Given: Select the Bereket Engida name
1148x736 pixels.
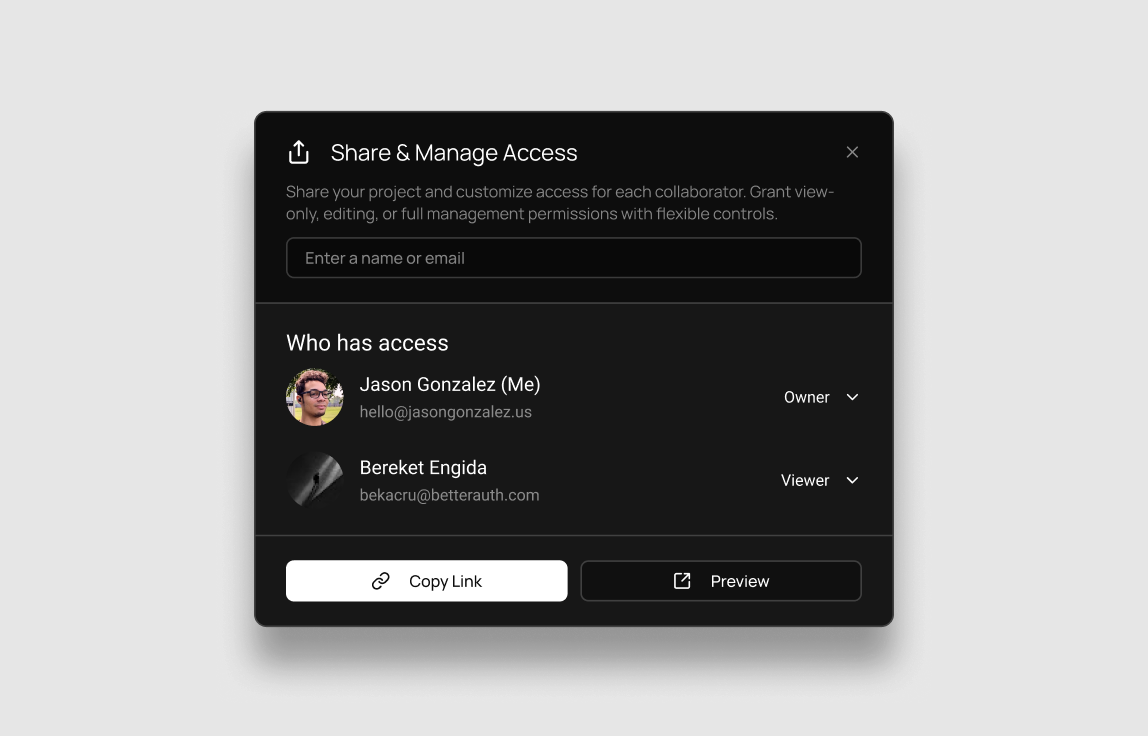Looking at the screenshot, I should click(423, 467).
